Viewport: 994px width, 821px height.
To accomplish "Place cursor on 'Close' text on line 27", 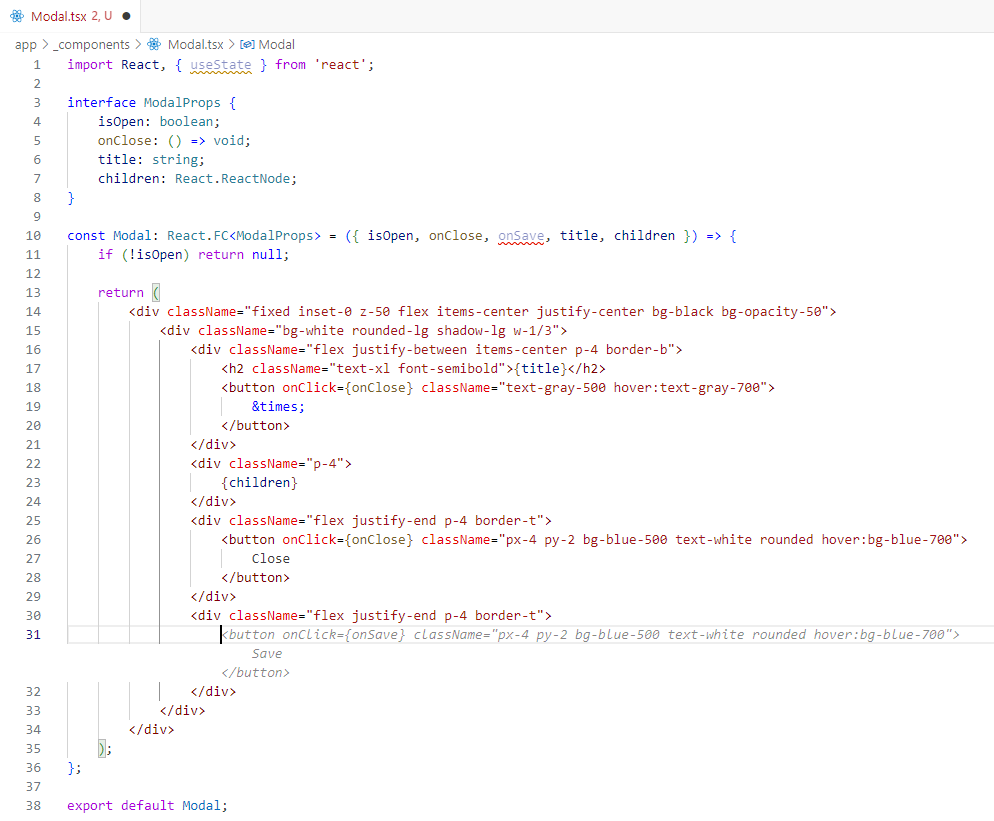I will (270, 558).
